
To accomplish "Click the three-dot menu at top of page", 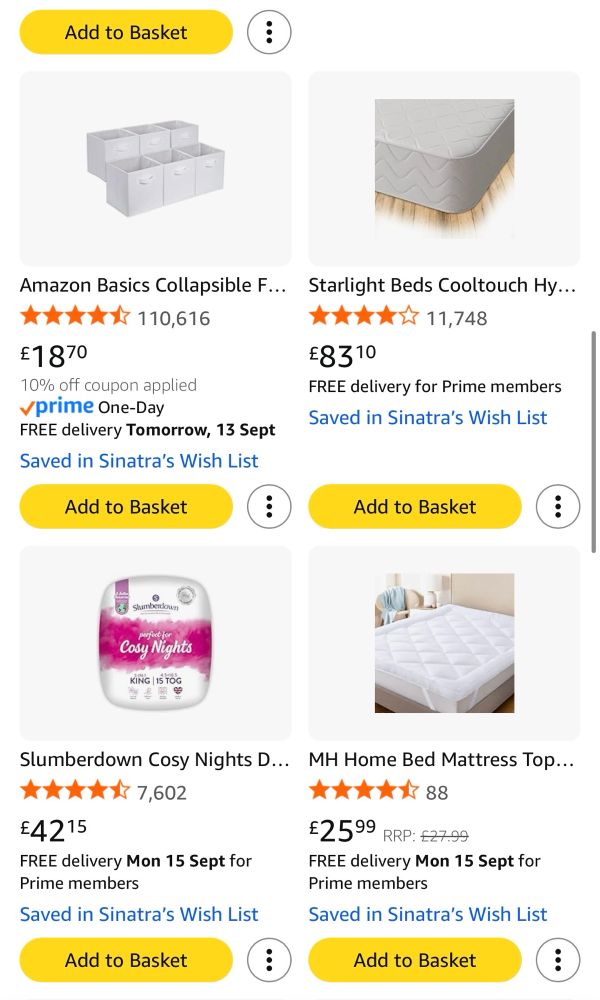I will (269, 32).
